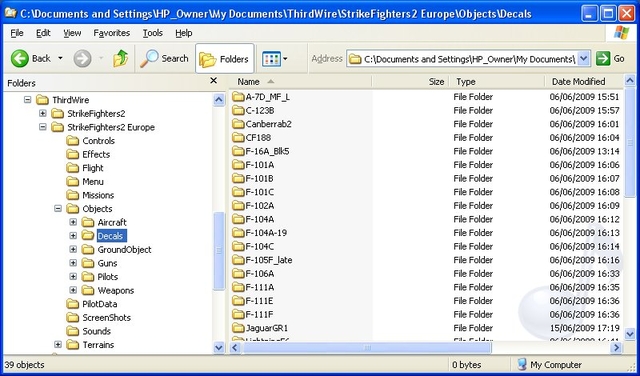Open the View menu

72,33
